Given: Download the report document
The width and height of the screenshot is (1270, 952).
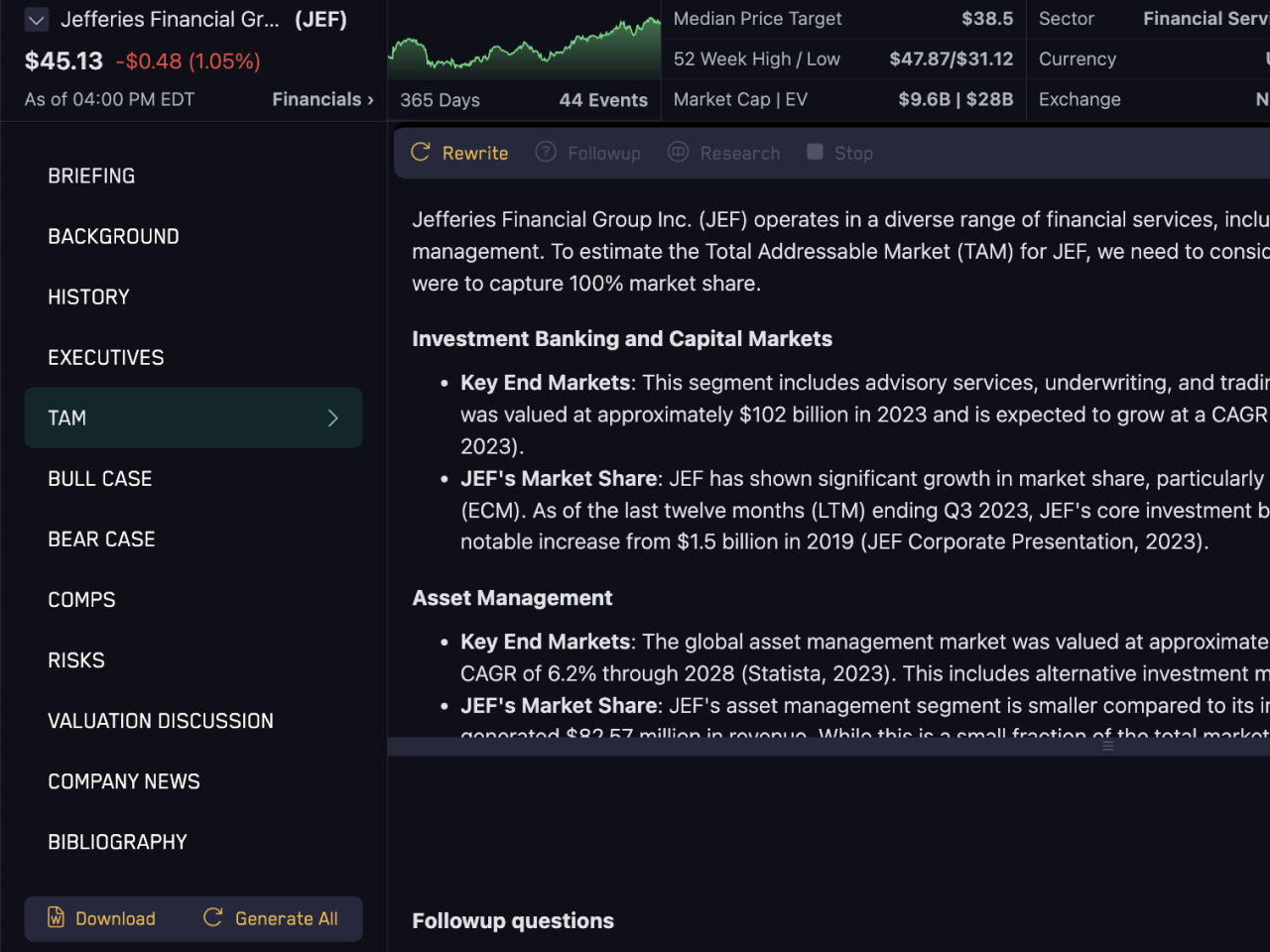Looking at the screenshot, I should pyautogui.click(x=102, y=918).
